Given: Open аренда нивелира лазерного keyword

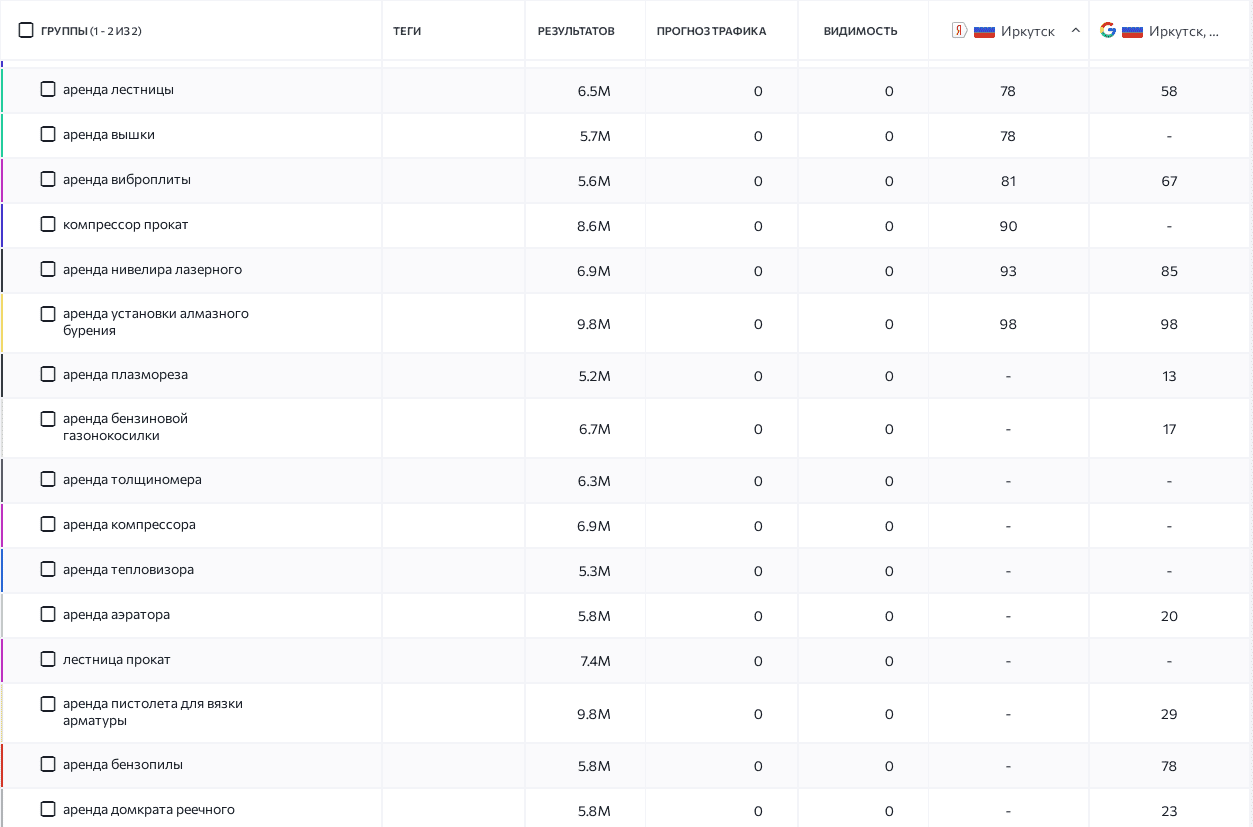Looking at the screenshot, I should click(152, 270).
